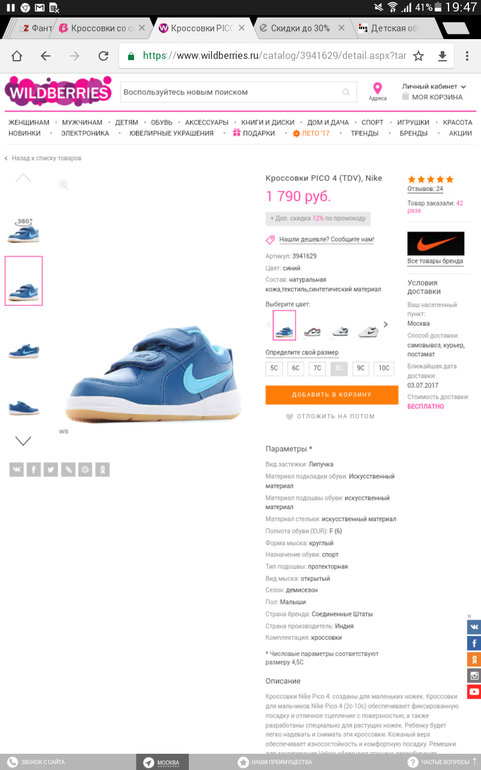Show next thumbnails with down chevron

[x=23, y=440]
